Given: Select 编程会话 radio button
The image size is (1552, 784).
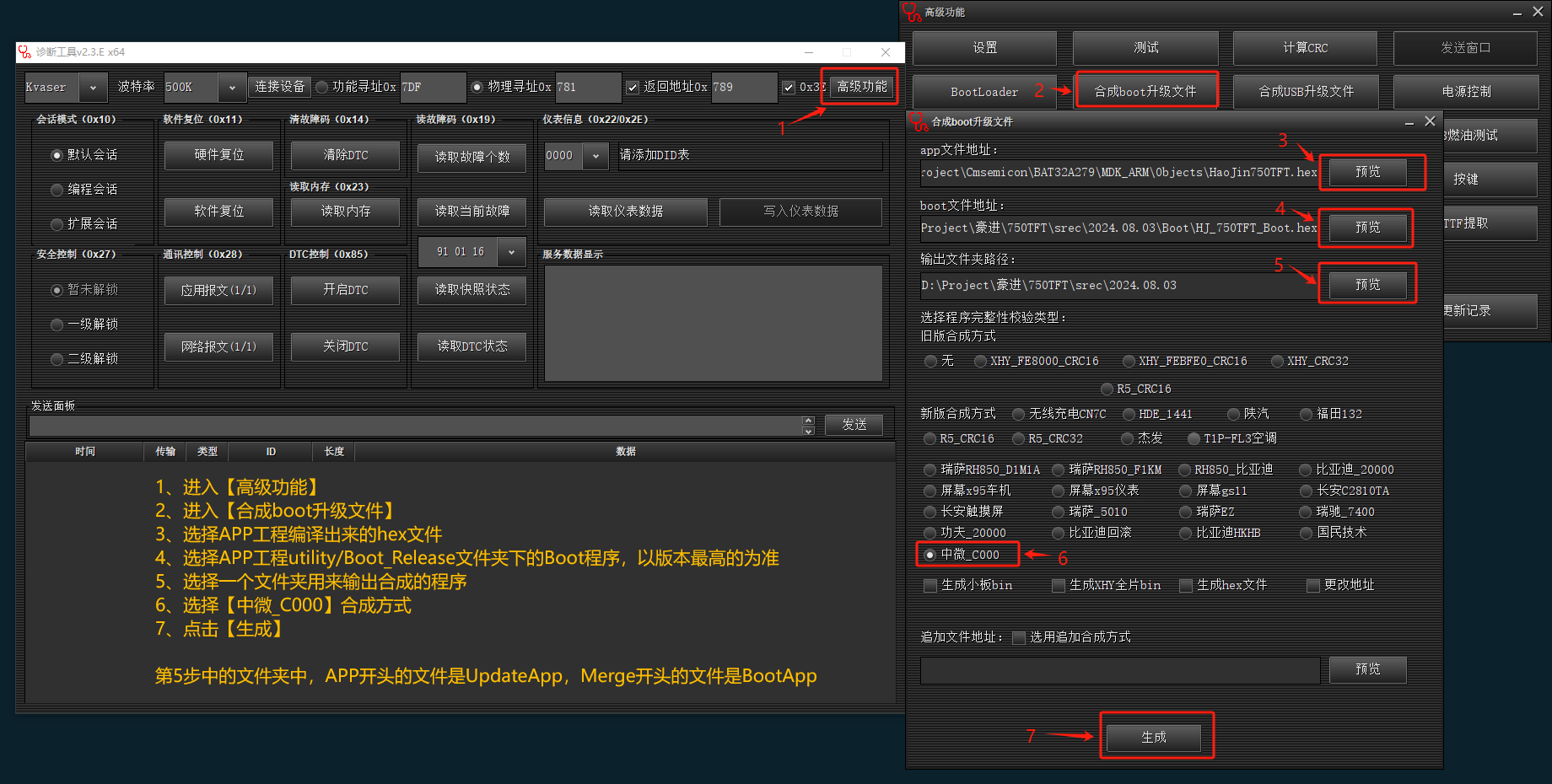Looking at the screenshot, I should [57, 190].
